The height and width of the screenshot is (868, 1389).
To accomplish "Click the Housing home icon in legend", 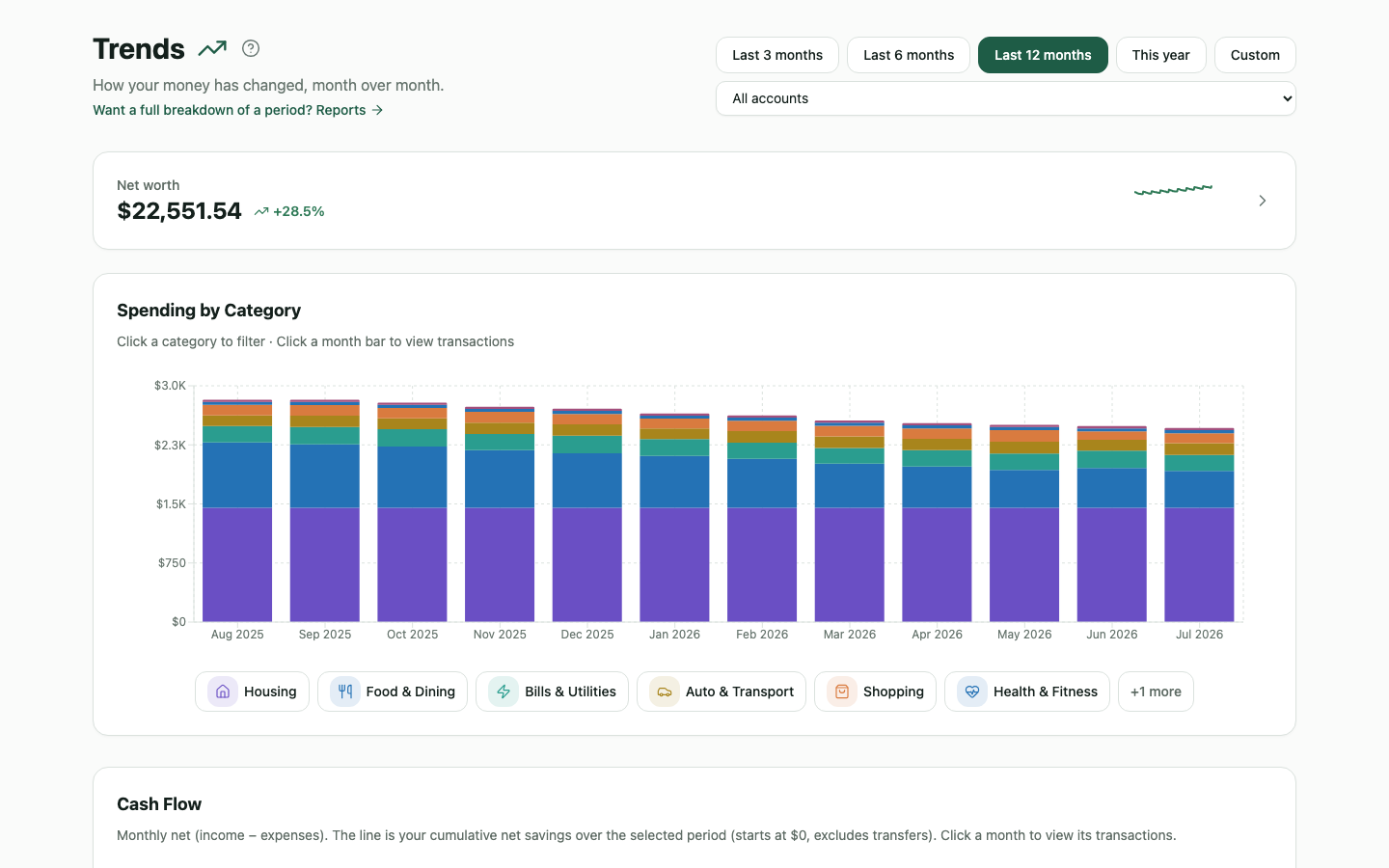I will tap(223, 692).
